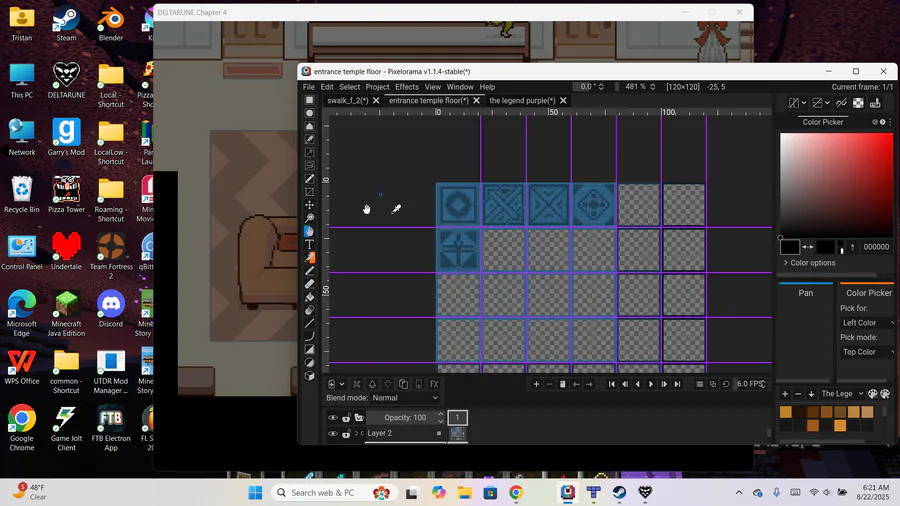The height and width of the screenshot is (506, 900).
Task: Open the palette selector The Lege dropdown
Action: point(841,394)
